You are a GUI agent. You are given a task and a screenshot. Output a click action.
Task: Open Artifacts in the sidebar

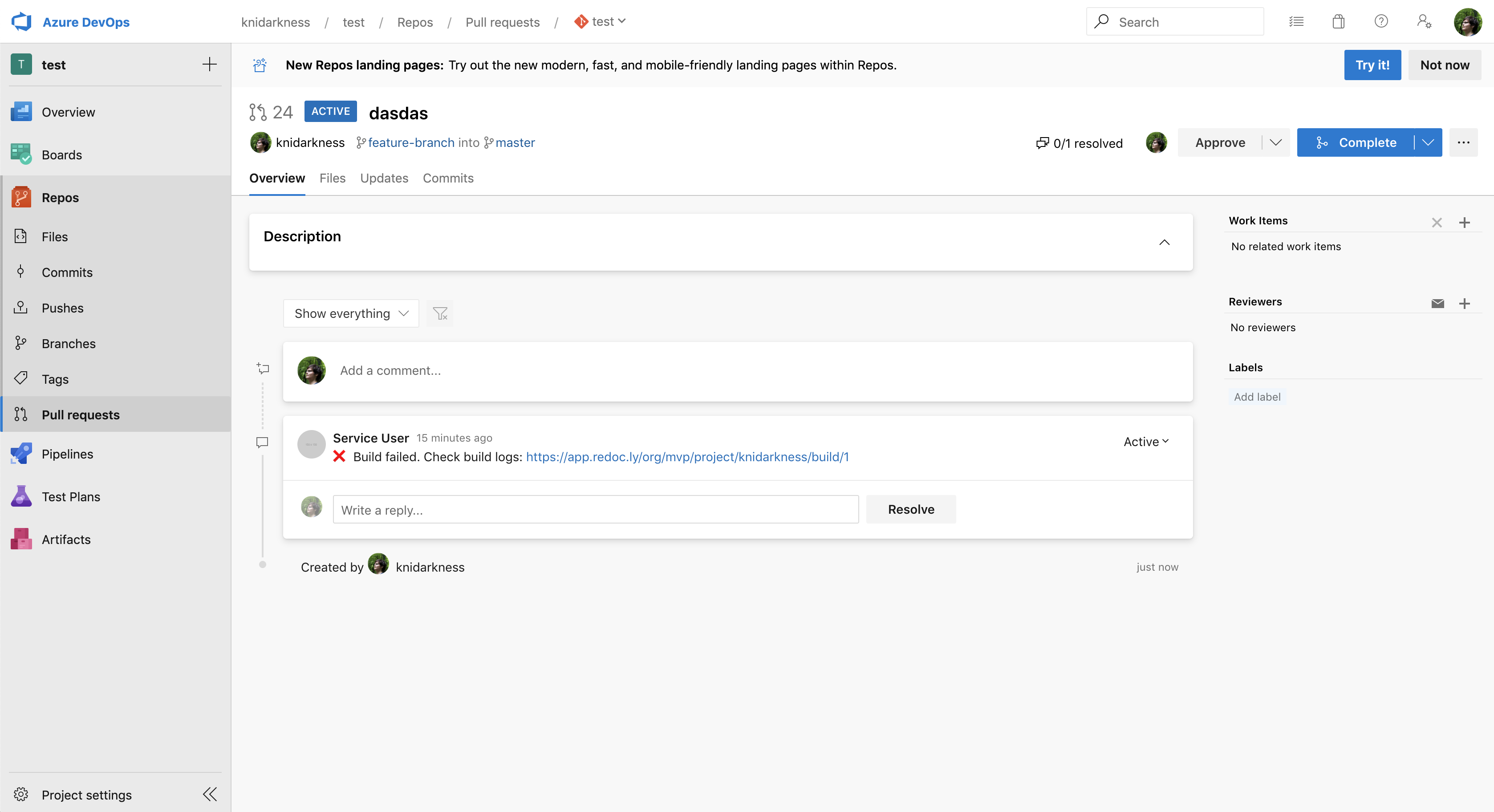tap(115, 540)
